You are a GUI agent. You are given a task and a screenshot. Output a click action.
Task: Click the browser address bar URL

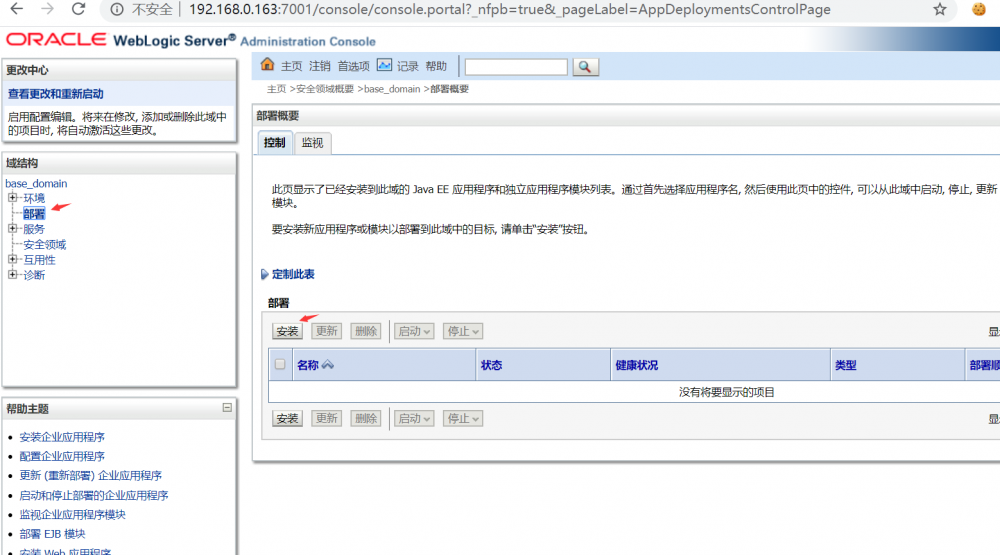[510, 10]
